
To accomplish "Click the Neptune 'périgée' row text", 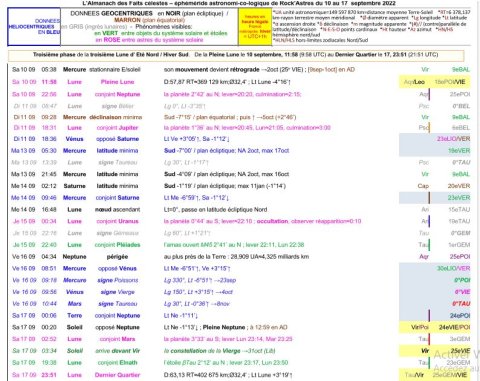I will pyautogui.click(x=117, y=257).
